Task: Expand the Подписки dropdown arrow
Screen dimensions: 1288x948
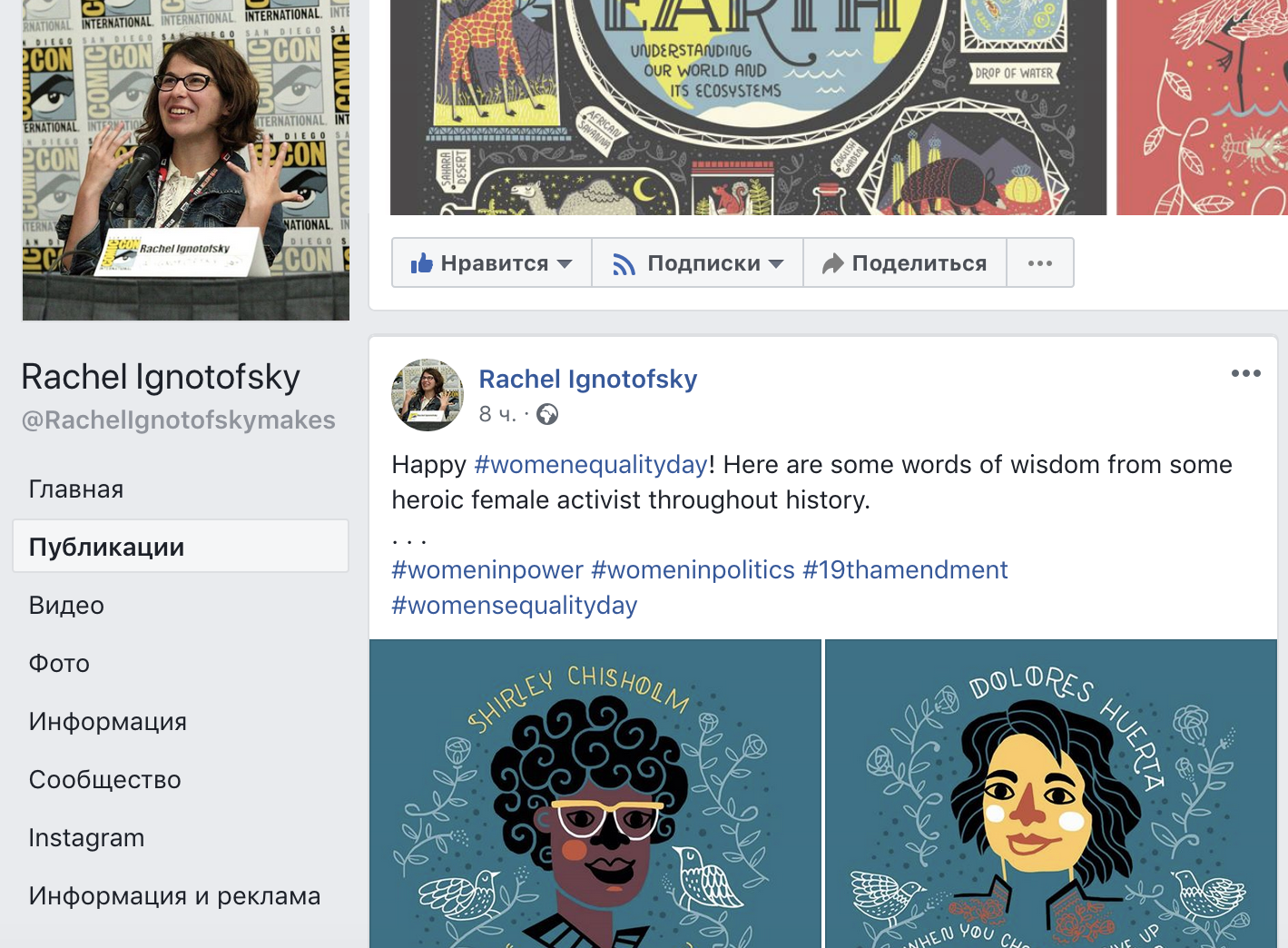Action: pyautogui.click(x=776, y=263)
